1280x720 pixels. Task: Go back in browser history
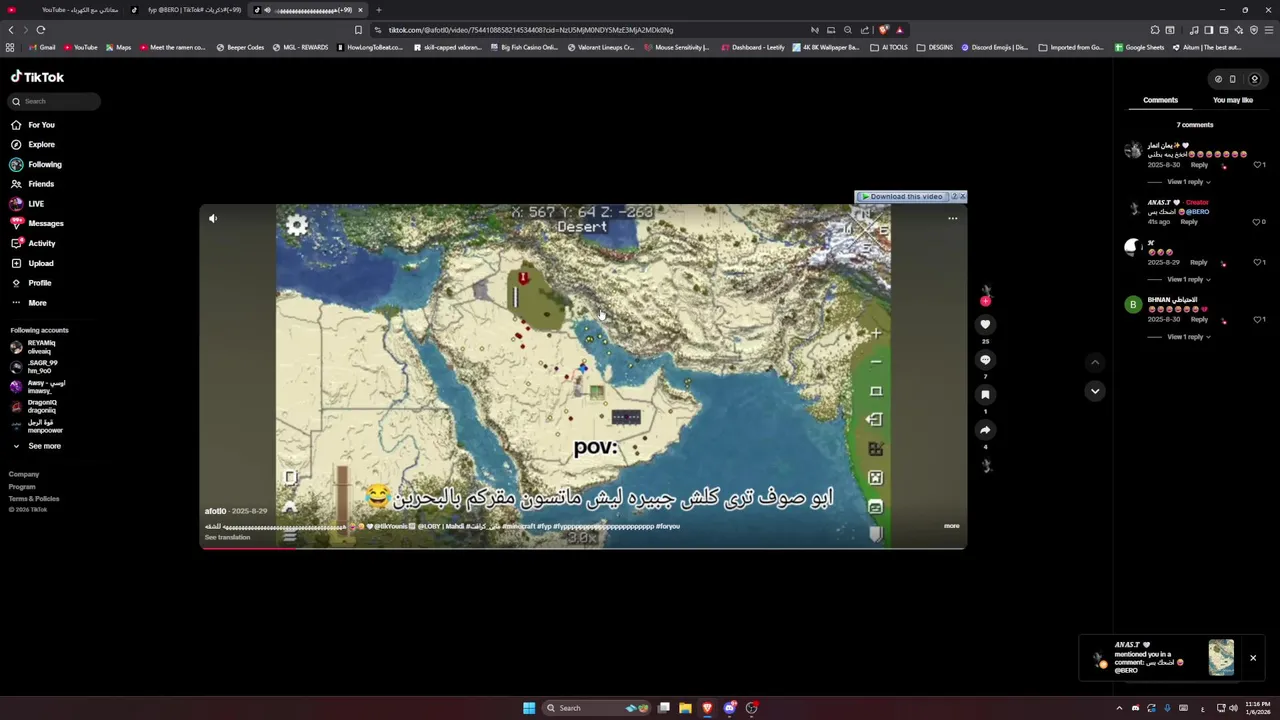[x=11, y=30]
